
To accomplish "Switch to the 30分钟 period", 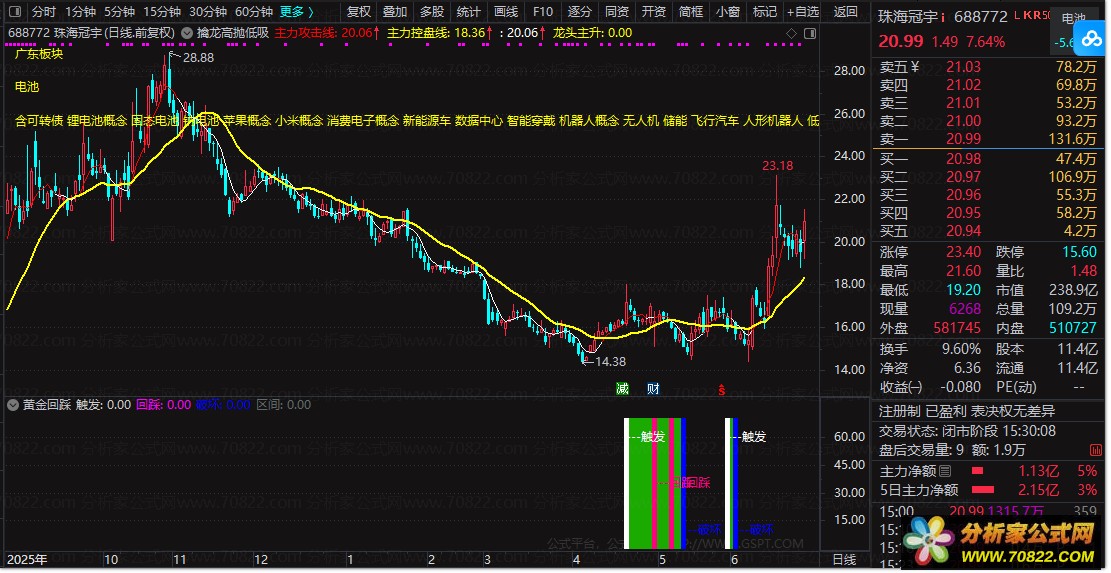I will pyautogui.click(x=208, y=11).
